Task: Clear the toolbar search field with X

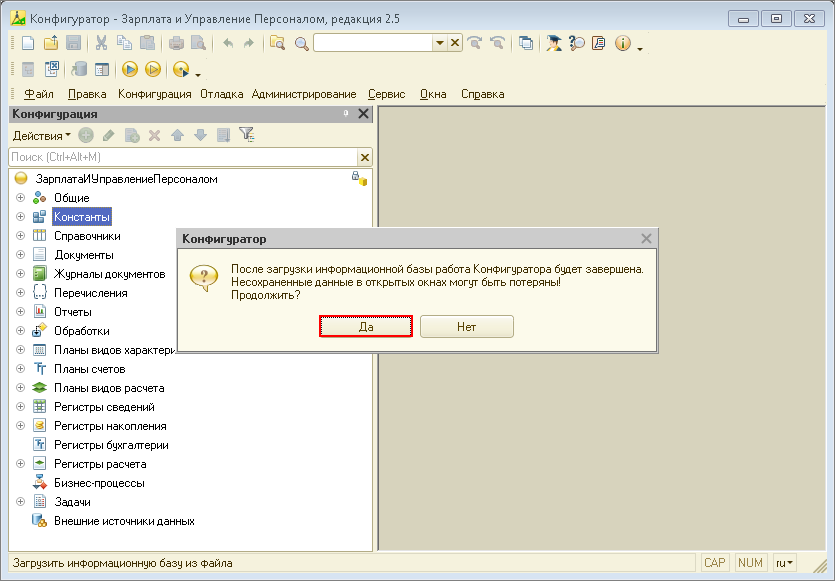Action: pyautogui.click(x=455, y=43)
